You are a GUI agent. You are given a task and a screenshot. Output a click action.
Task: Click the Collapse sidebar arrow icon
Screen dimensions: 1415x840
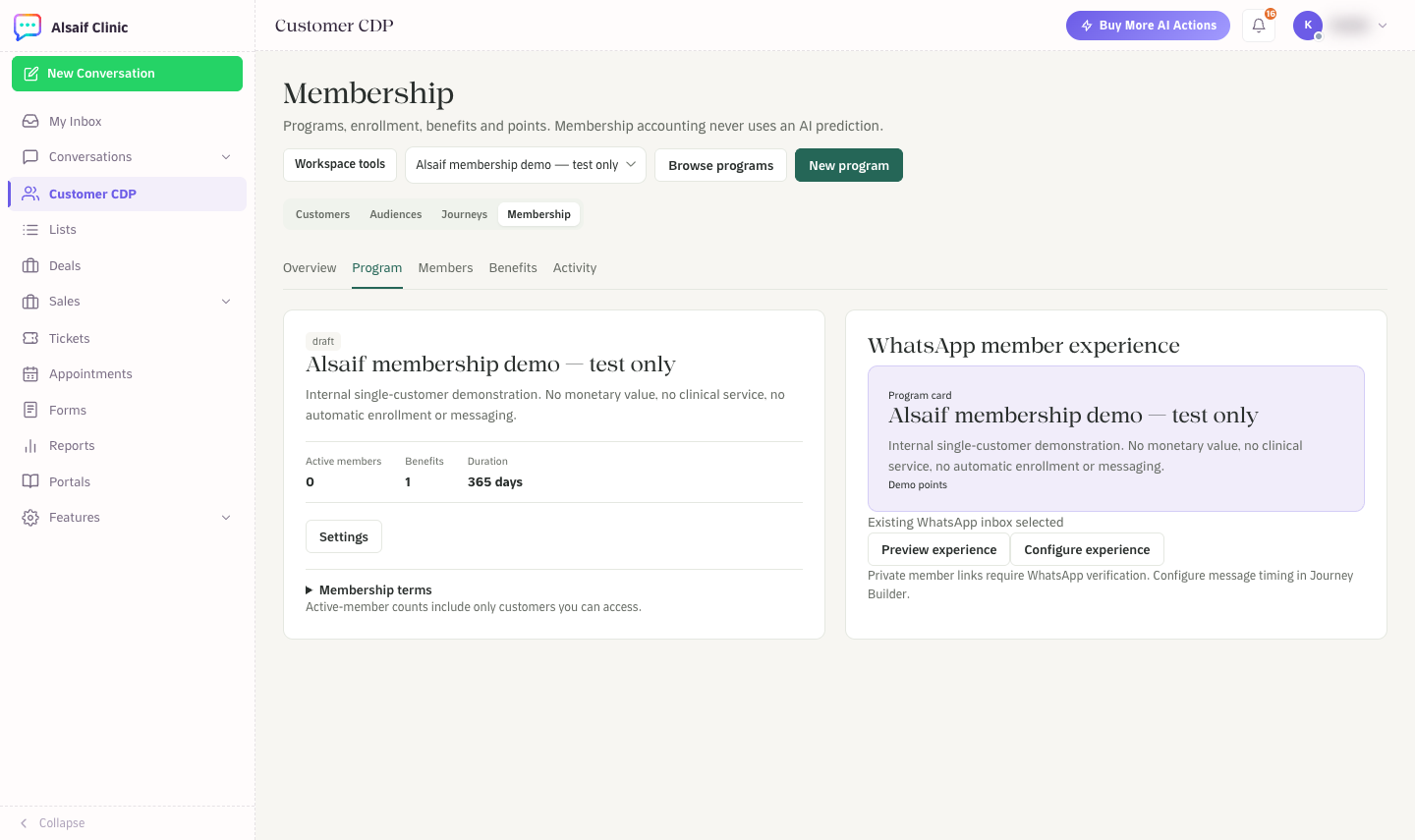pos(24,823)
